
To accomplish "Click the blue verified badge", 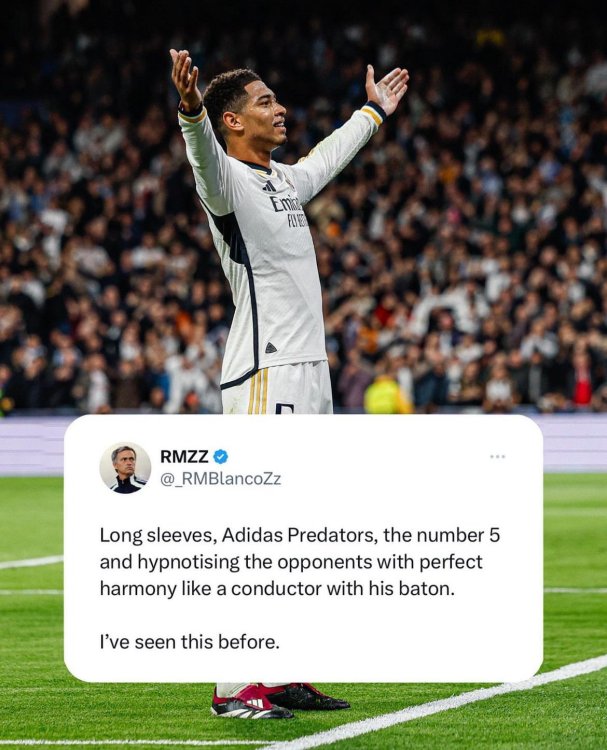I will tap(220, 457).
